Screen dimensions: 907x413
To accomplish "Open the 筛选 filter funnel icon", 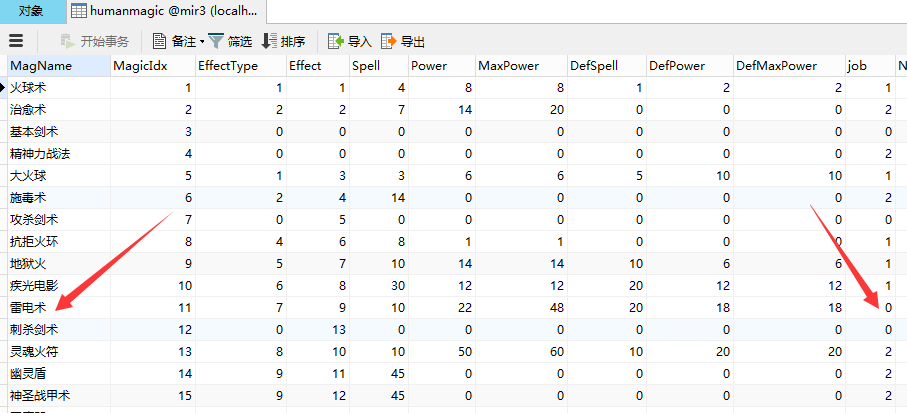I will tap(216, 41).
